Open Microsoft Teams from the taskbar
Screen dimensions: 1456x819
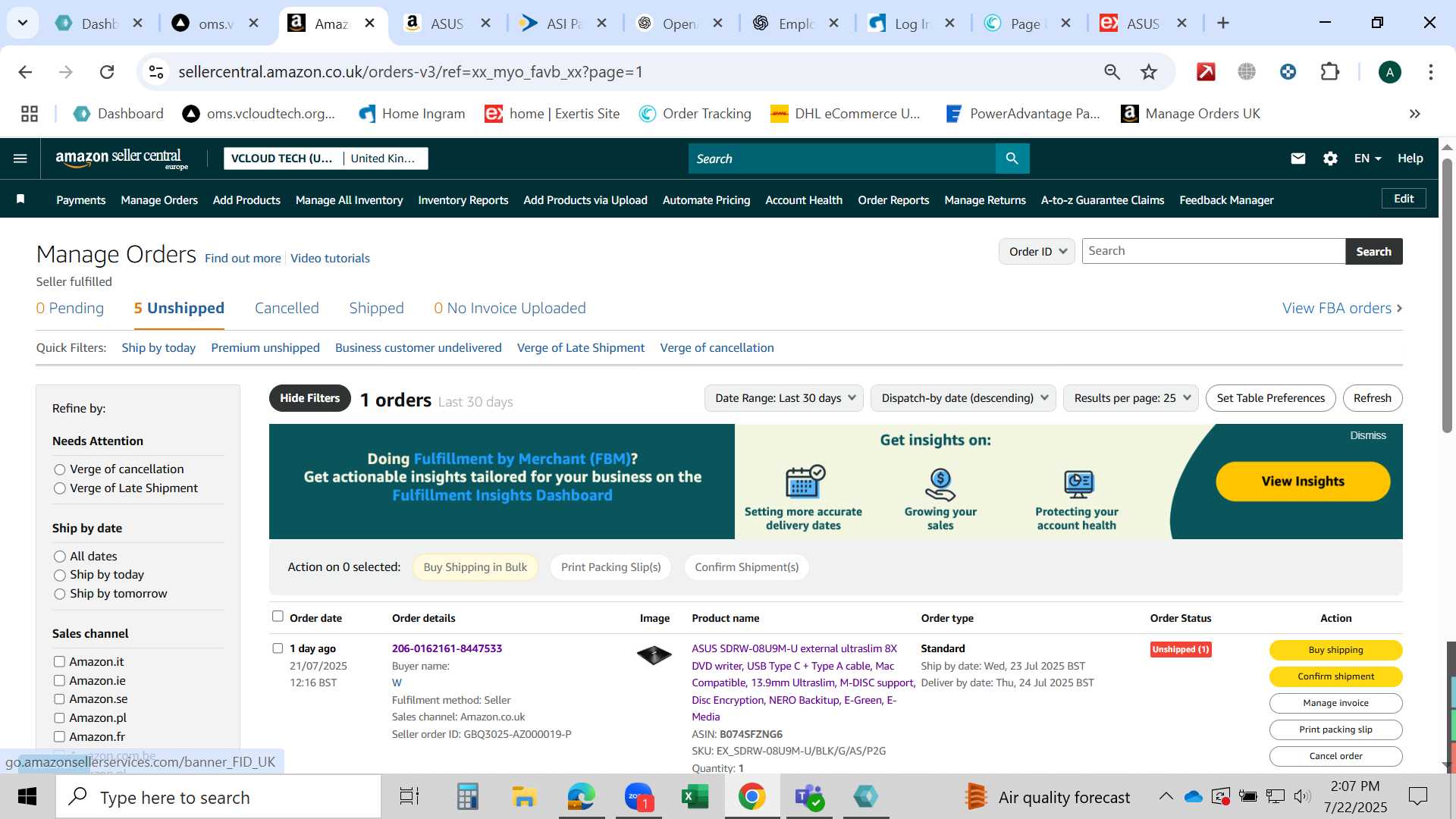point(808,797)
